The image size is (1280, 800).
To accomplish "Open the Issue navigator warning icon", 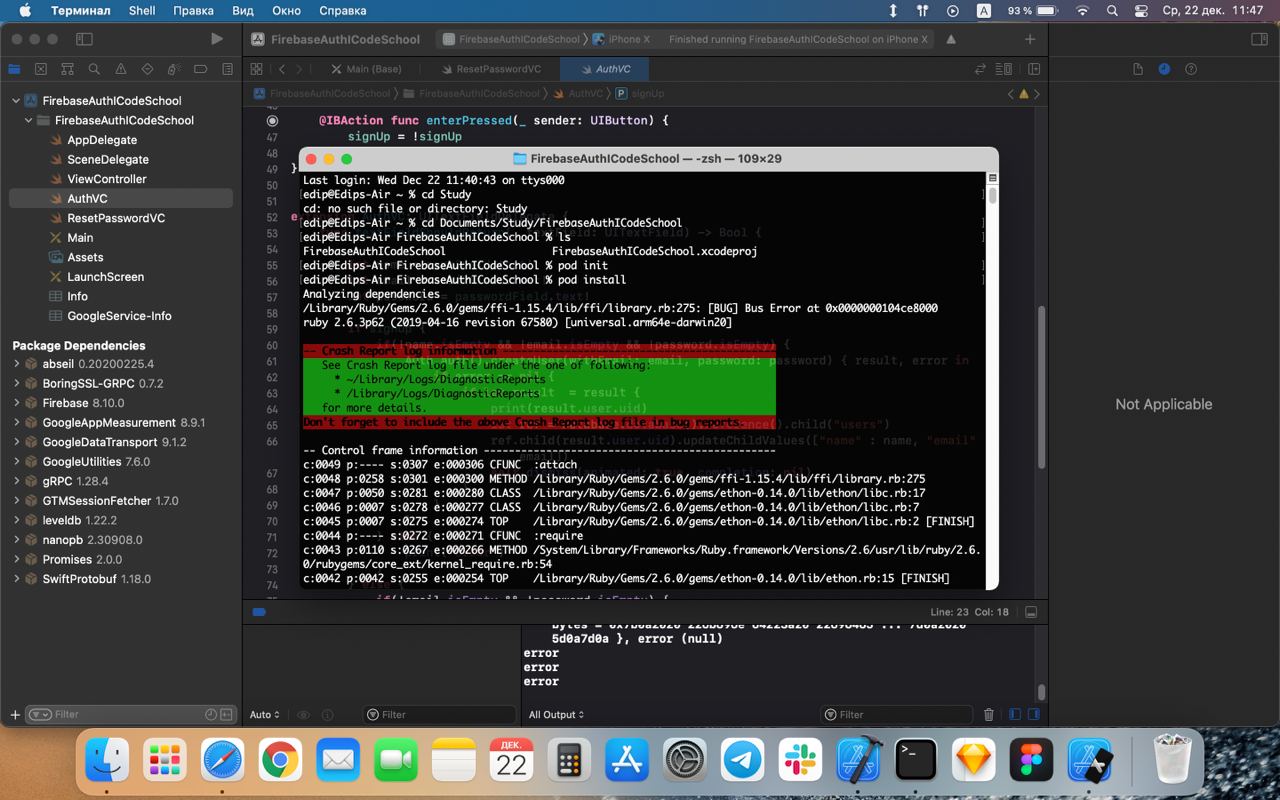I will (x=121, y=69).
